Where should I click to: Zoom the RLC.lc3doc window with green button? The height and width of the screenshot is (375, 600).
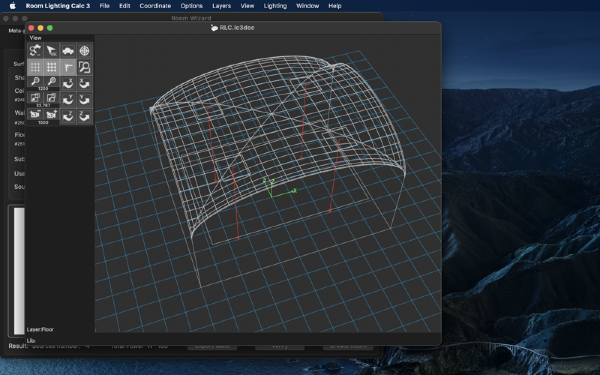tap(50, 28)
